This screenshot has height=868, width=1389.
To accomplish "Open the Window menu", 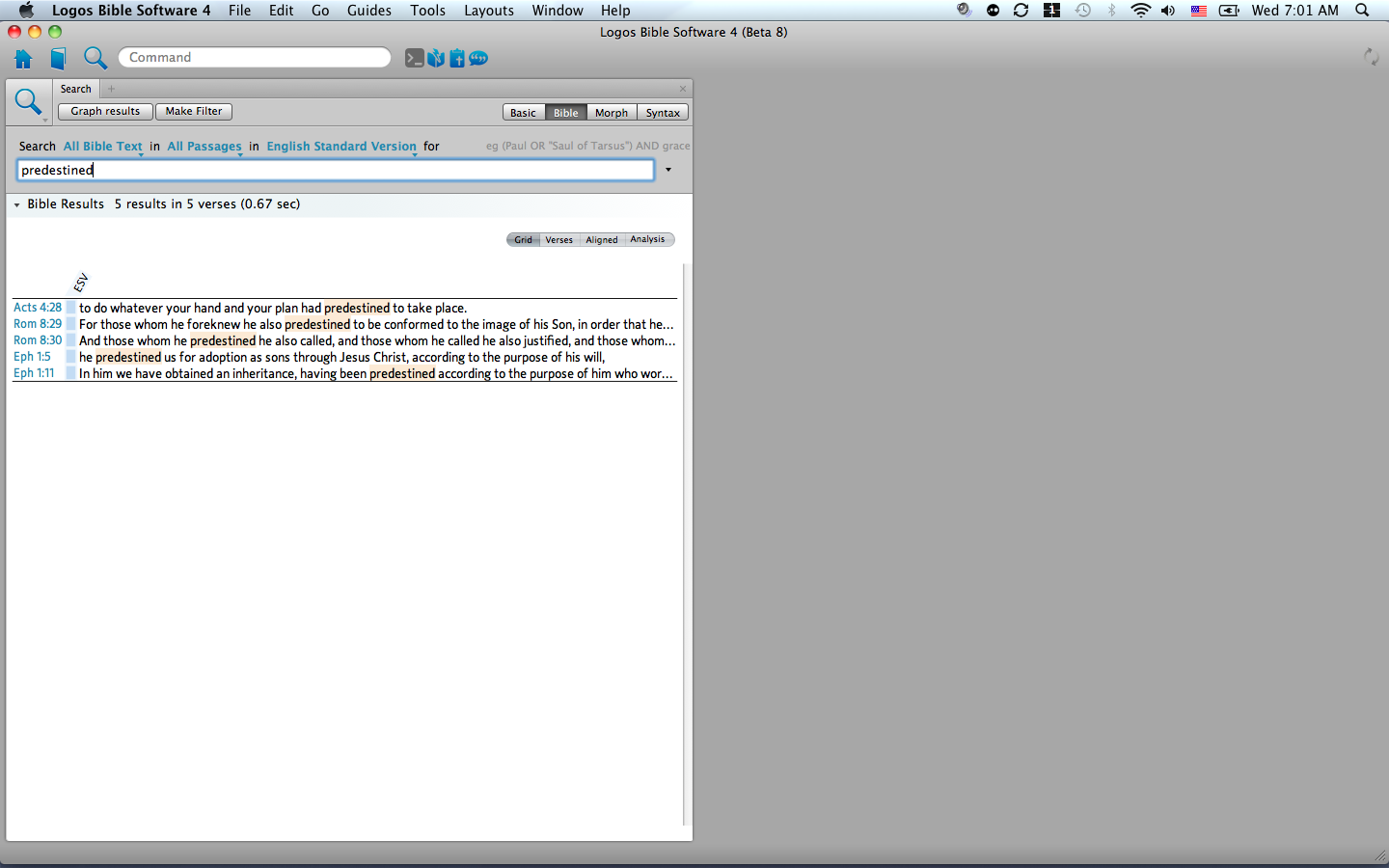I will 558,11.
